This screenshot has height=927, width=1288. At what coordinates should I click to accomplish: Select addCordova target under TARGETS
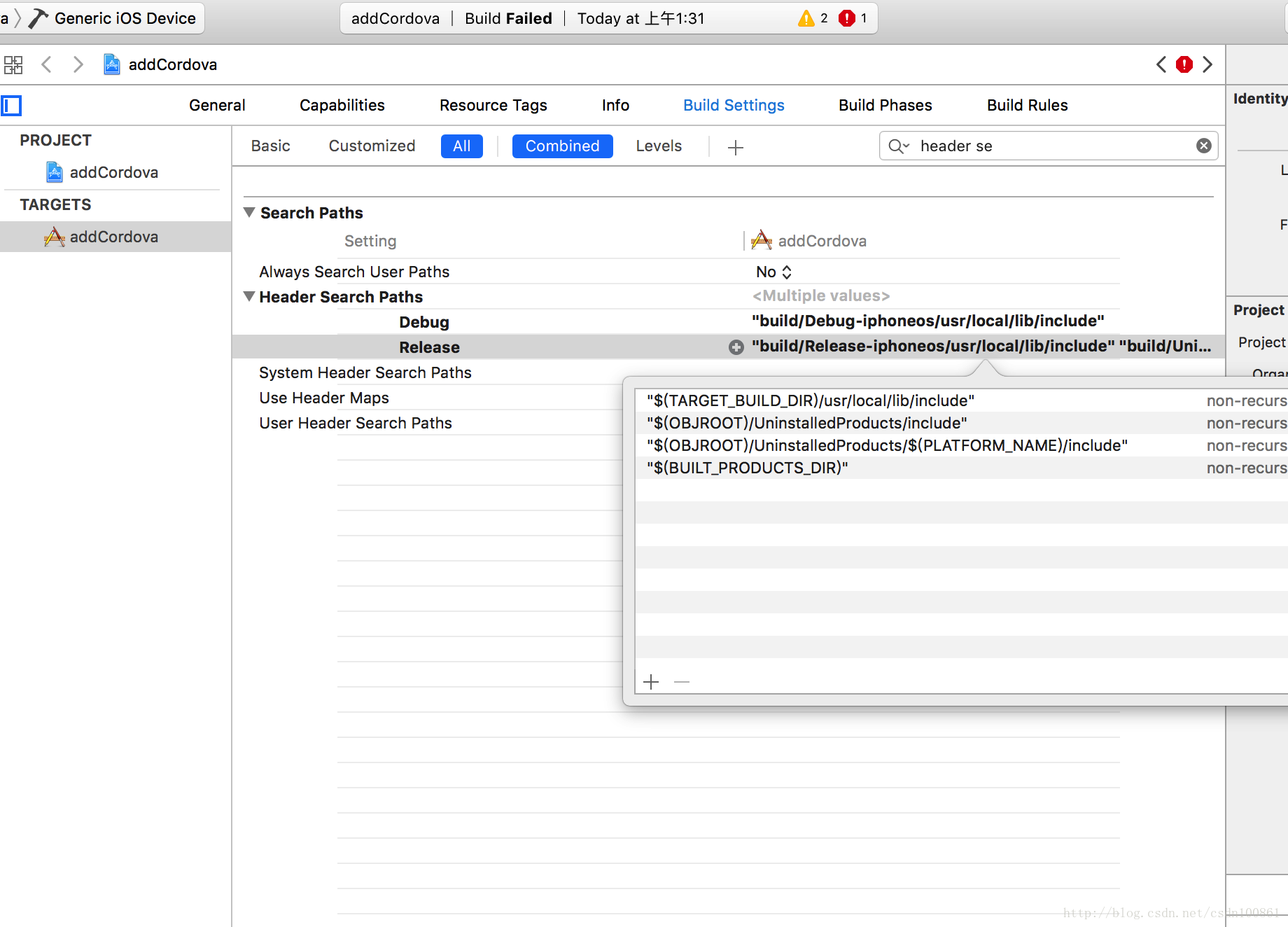pyautogui.click(x=115, y=237)
